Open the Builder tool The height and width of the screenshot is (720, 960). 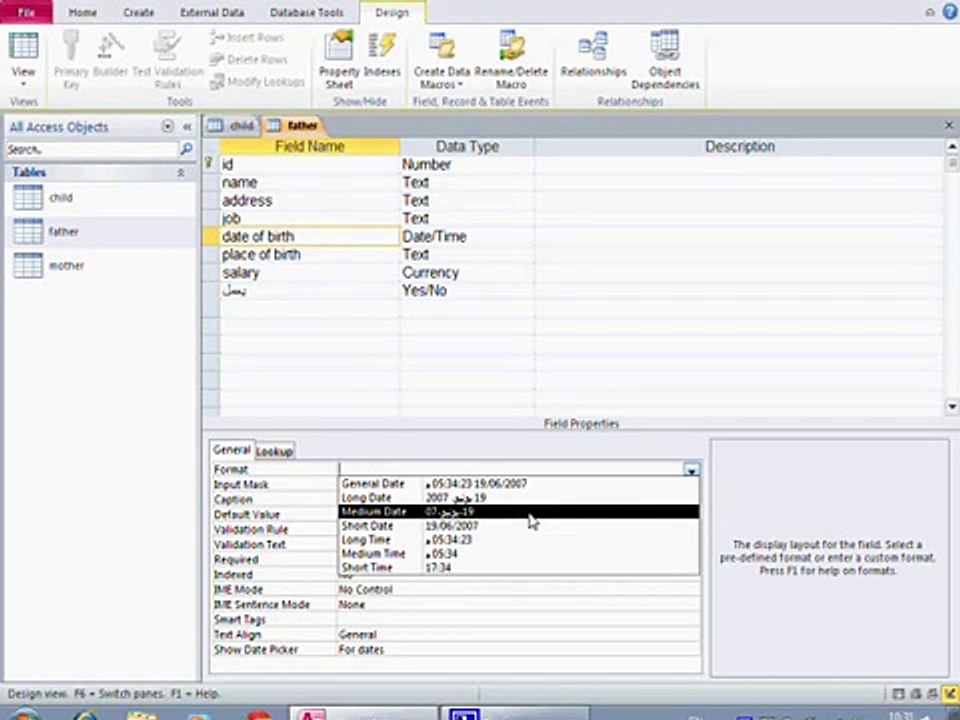coord(110,55)
